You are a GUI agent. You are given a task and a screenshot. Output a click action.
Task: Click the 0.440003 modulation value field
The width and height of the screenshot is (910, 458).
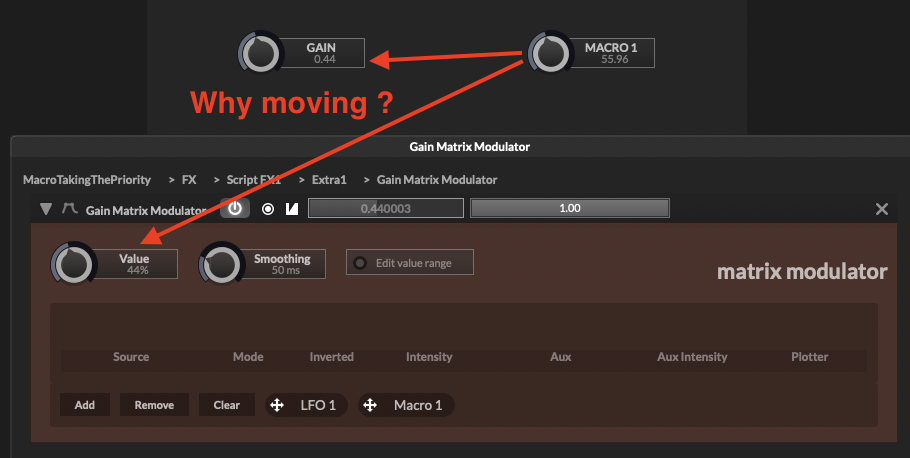pyautogui.click(x=386, y=209)
